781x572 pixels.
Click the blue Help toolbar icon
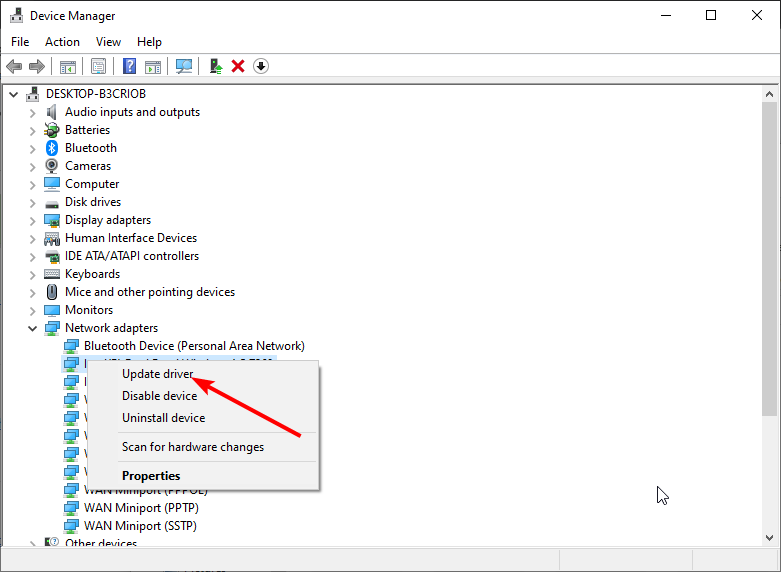point(130,66)
